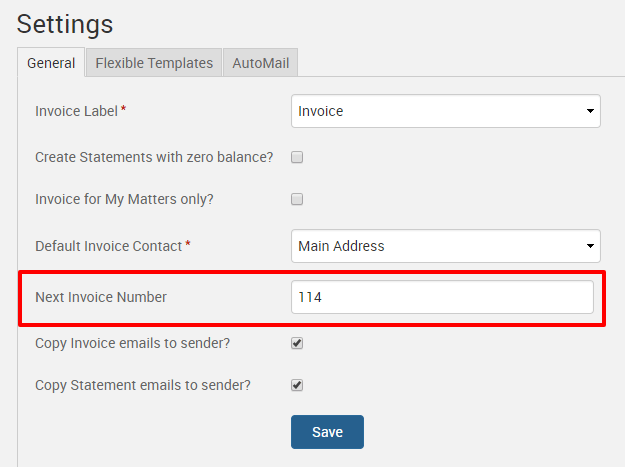Click the Default Invoice Contact label text
Image resolution: width=625 pixels, height=467 pixels.
point(108,245)
